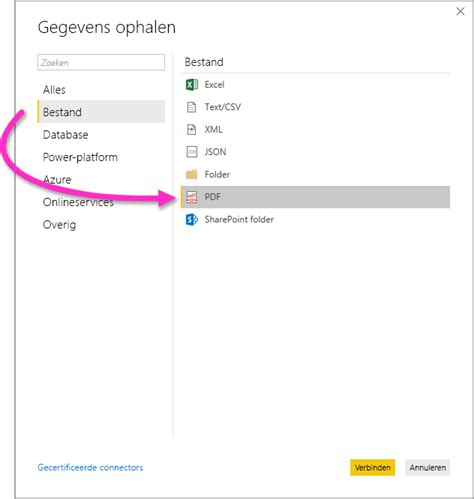Image resolution: width=474 pixels, height=499 pixels.
Task: Choose the Text/CSV label
Action: [223, 107]
